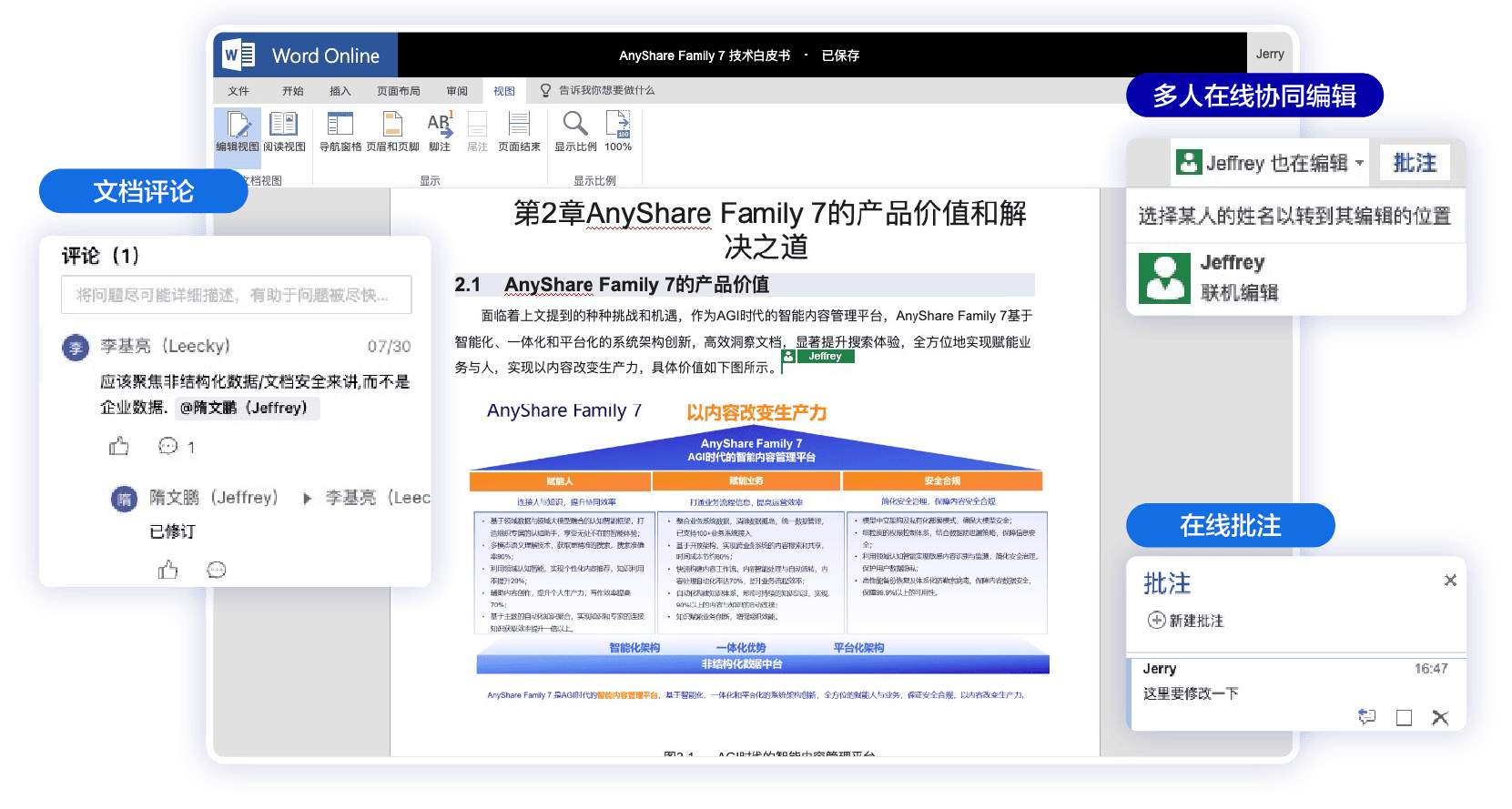
Task: Click the 评论 (1) panel header
Action: coord(101,256)
